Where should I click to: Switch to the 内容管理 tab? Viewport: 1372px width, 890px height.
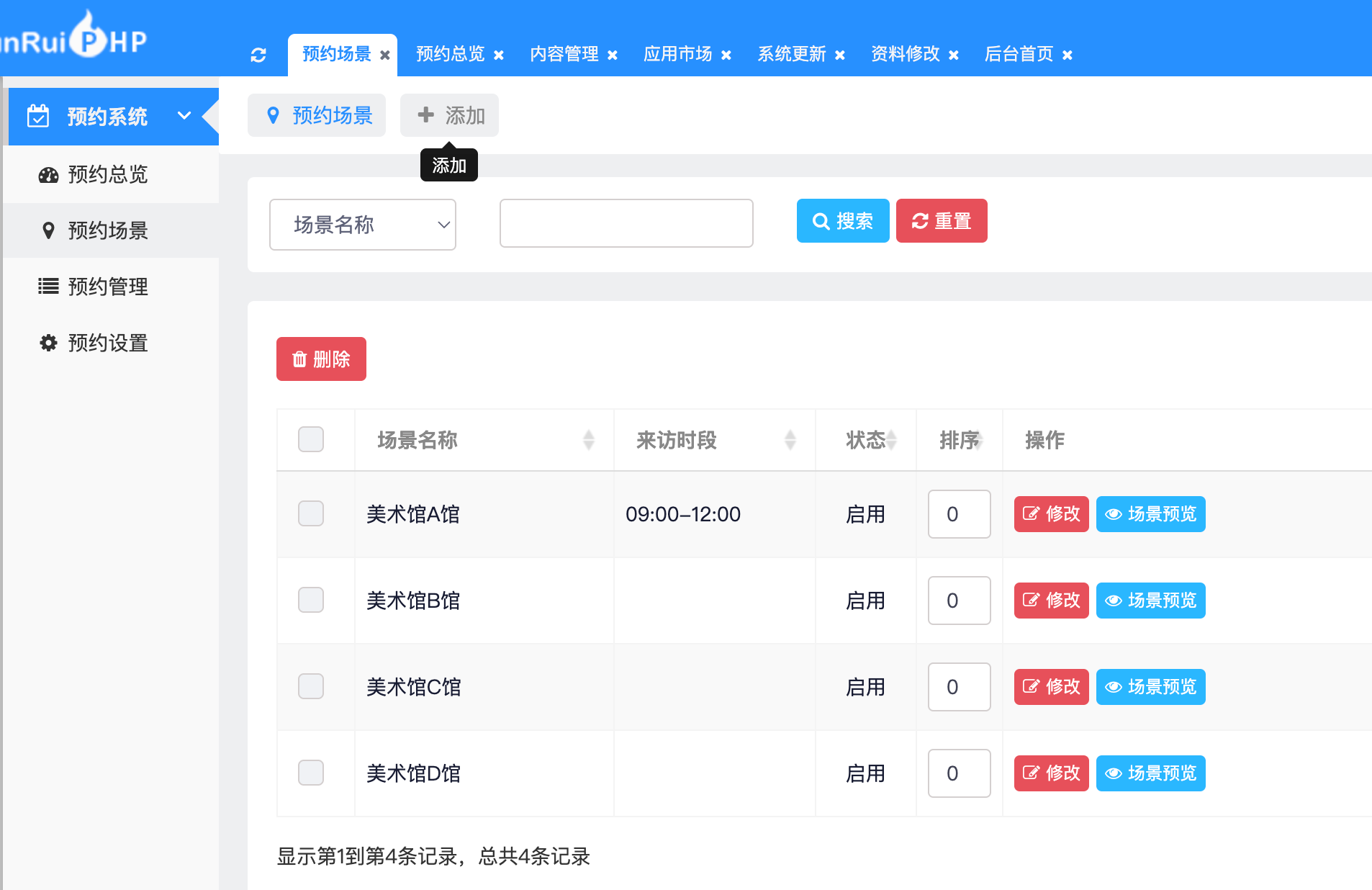coord(564,55)
